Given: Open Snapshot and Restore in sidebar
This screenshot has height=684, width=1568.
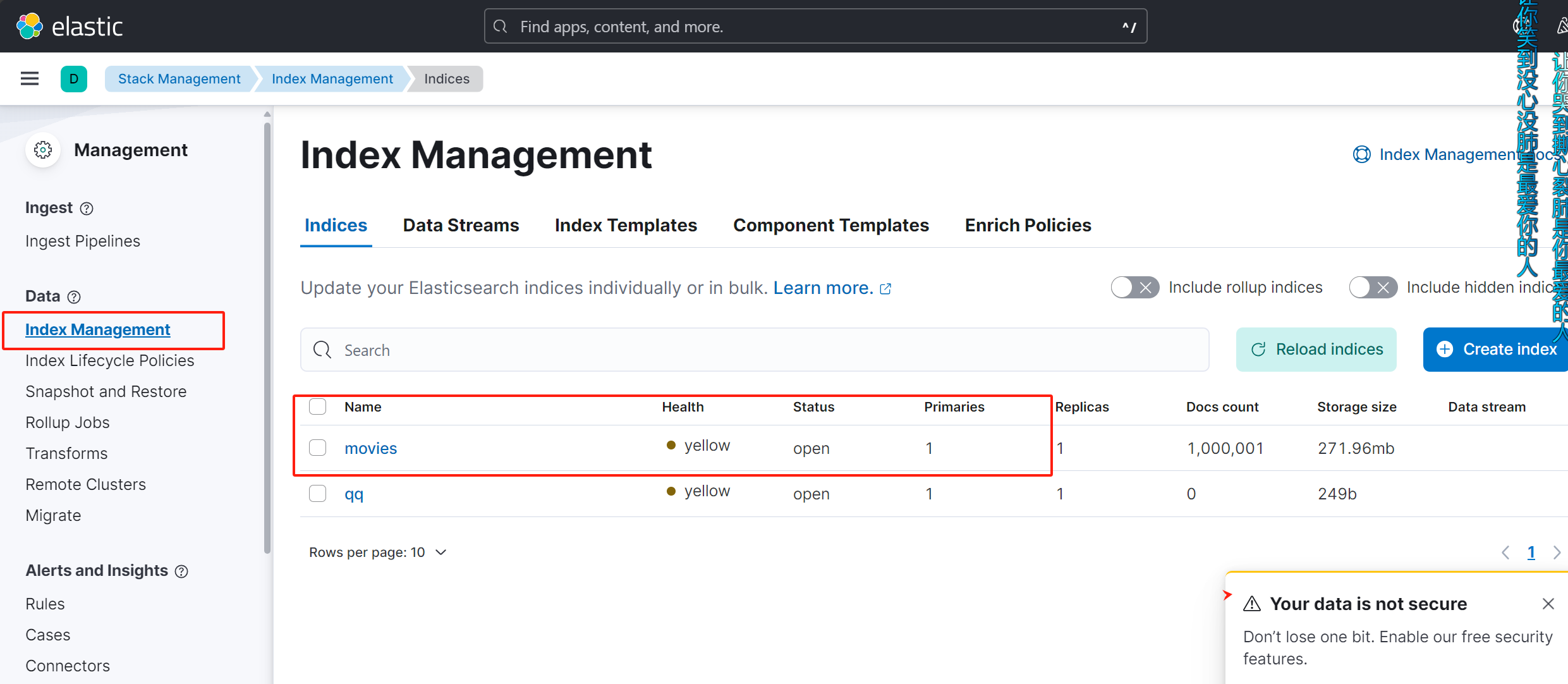Looking at the screenshot, I should point(106,392).
